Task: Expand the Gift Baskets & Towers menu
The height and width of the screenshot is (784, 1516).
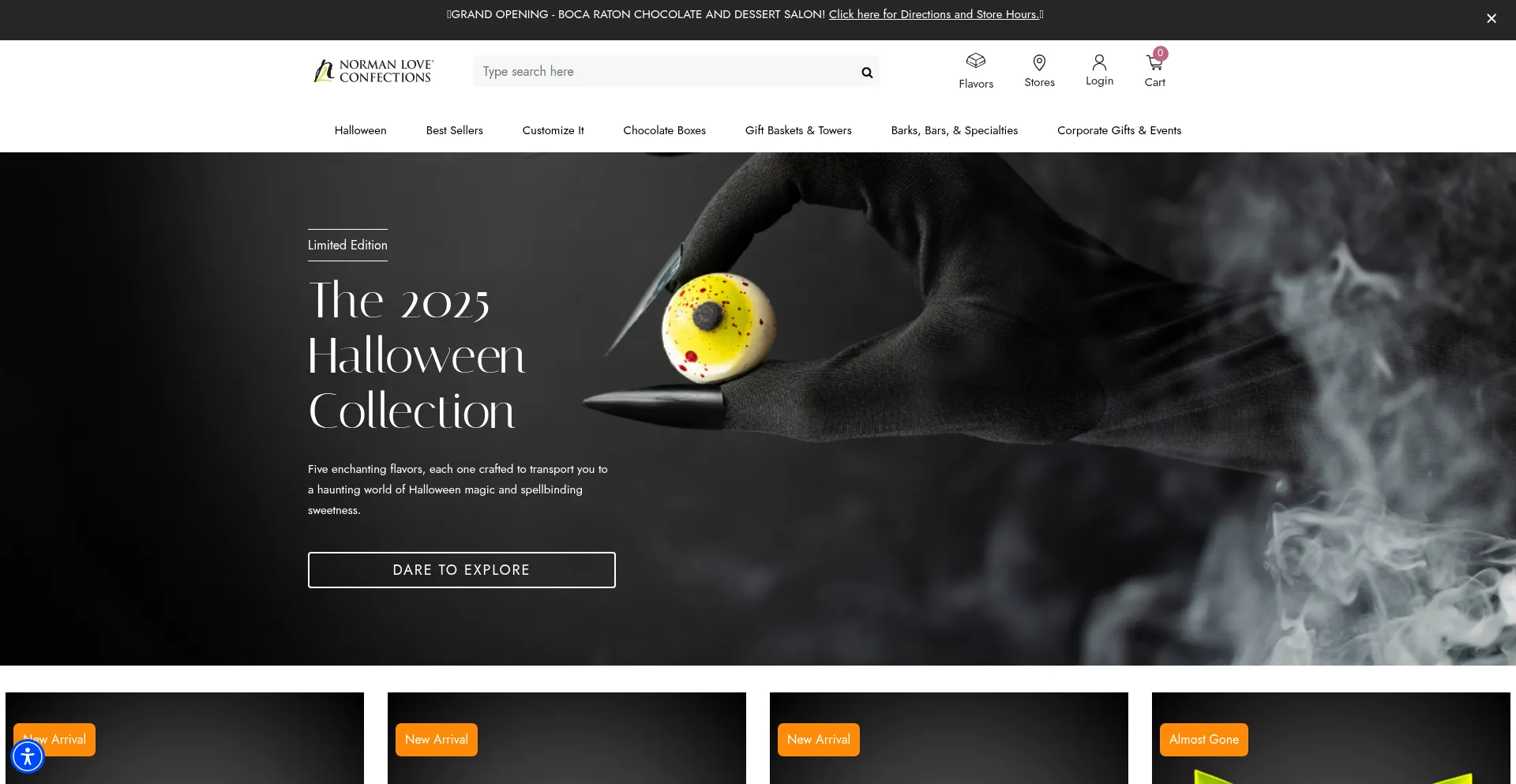Action: [x=798, y=130]
